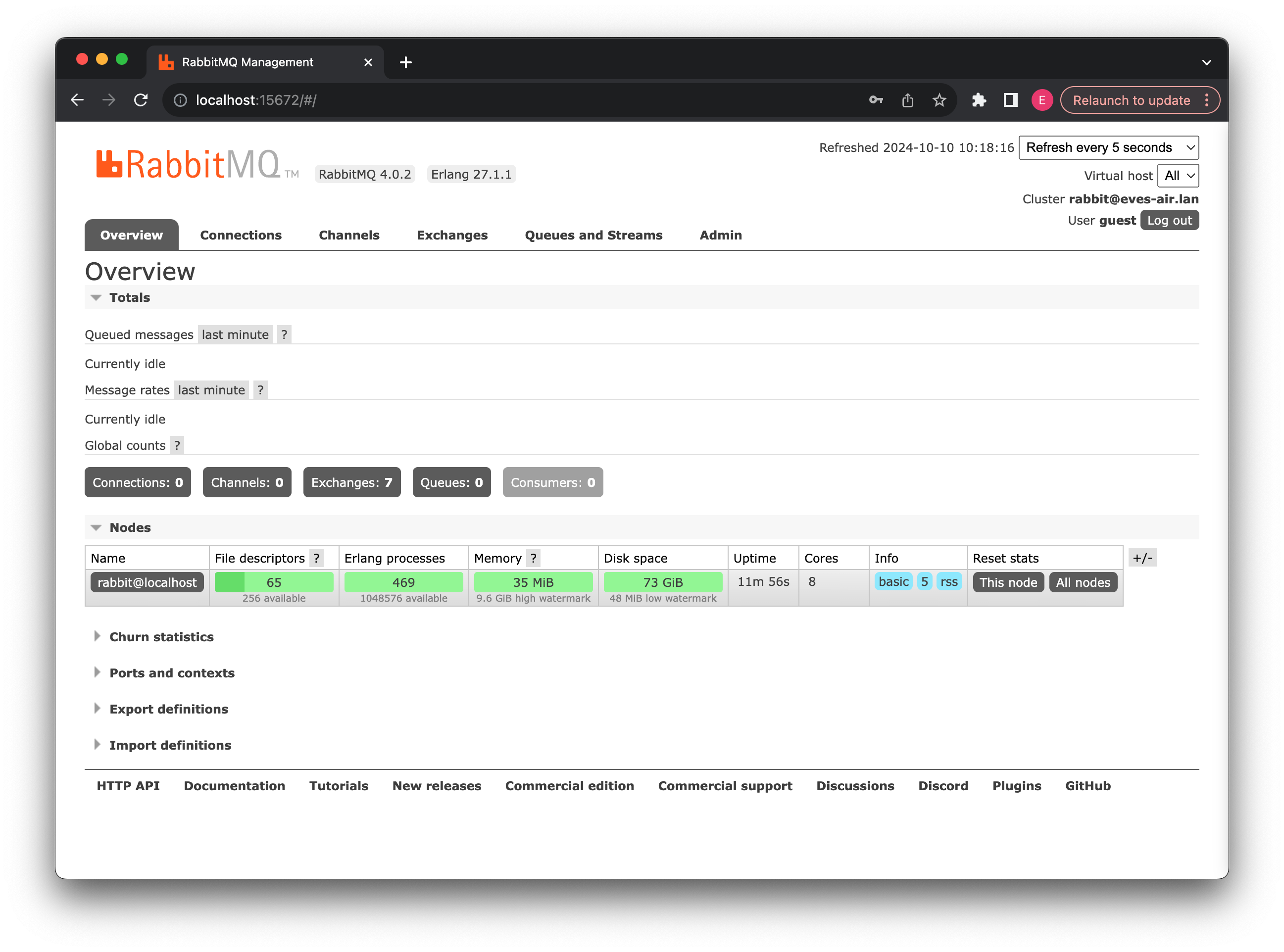
Task: Open the File descriptors help tooltip
Action: coord(316,558)
